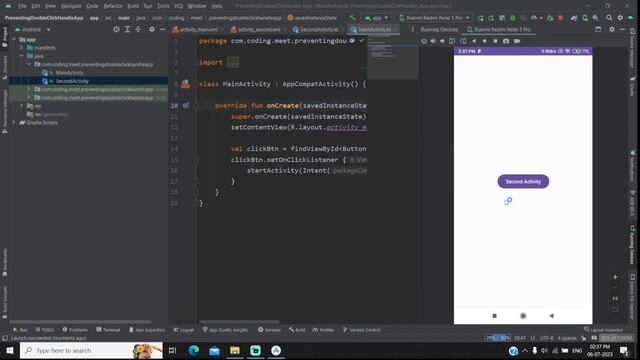
Task: Open Search Everywhere magnifier in top toolbar
Action: tap(609, 18)
